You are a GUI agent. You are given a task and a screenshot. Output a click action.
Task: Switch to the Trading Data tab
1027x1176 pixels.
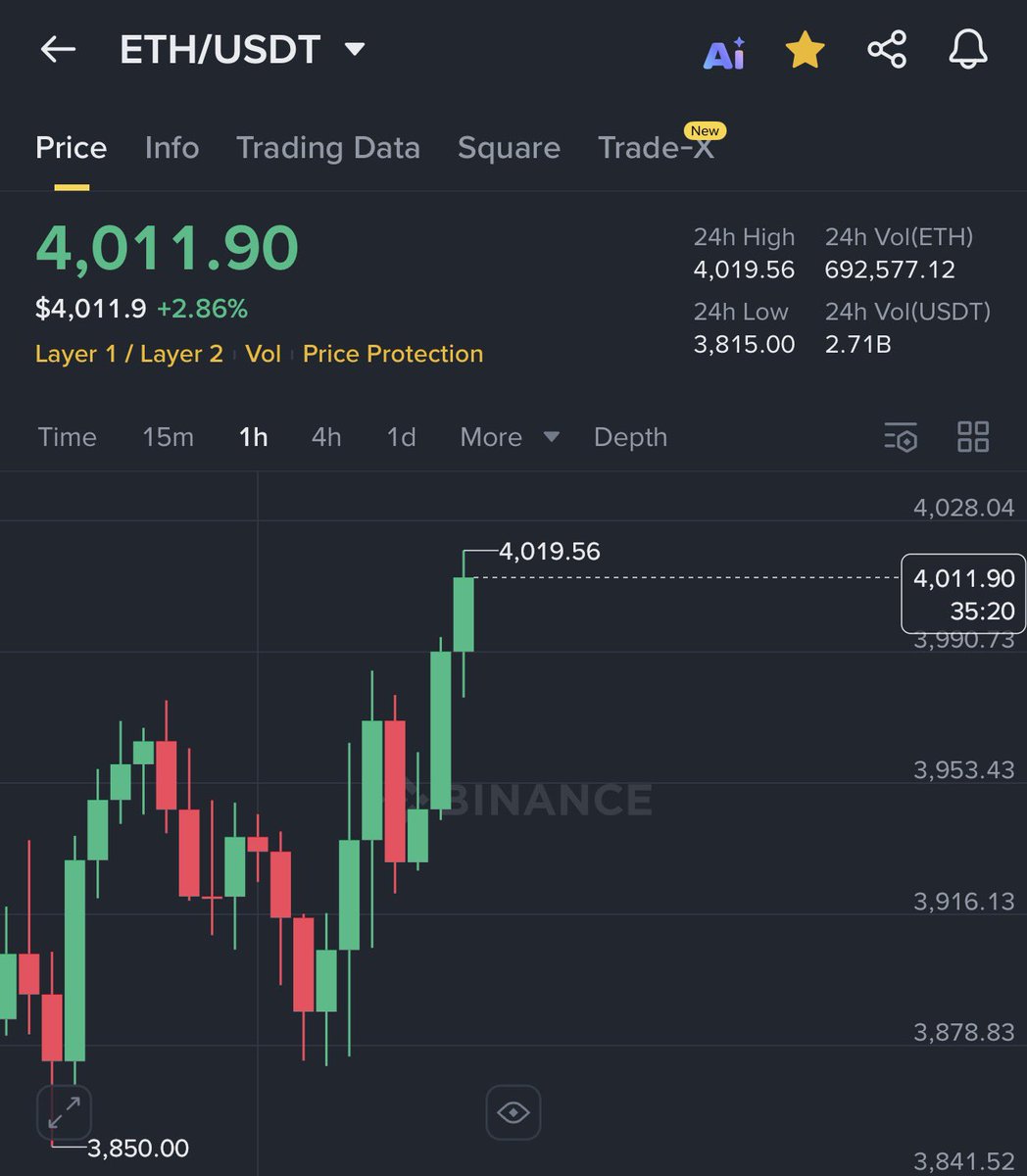tap(328, 148)
